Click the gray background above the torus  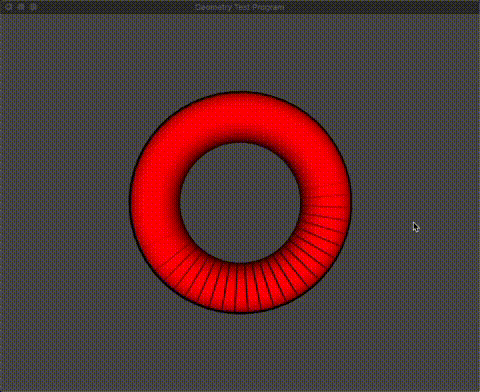click(240, 53)
